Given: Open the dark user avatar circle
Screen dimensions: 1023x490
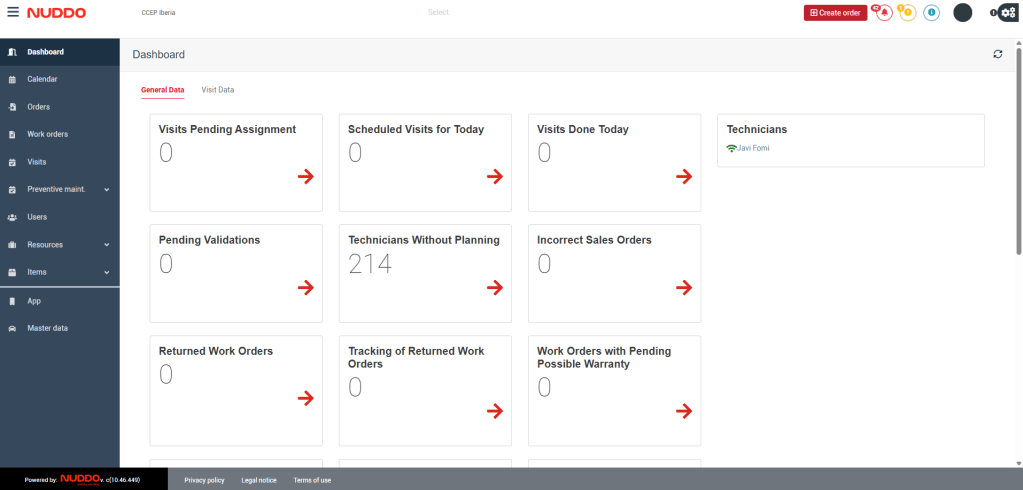Looking at the screenshot, I should 962,13.
